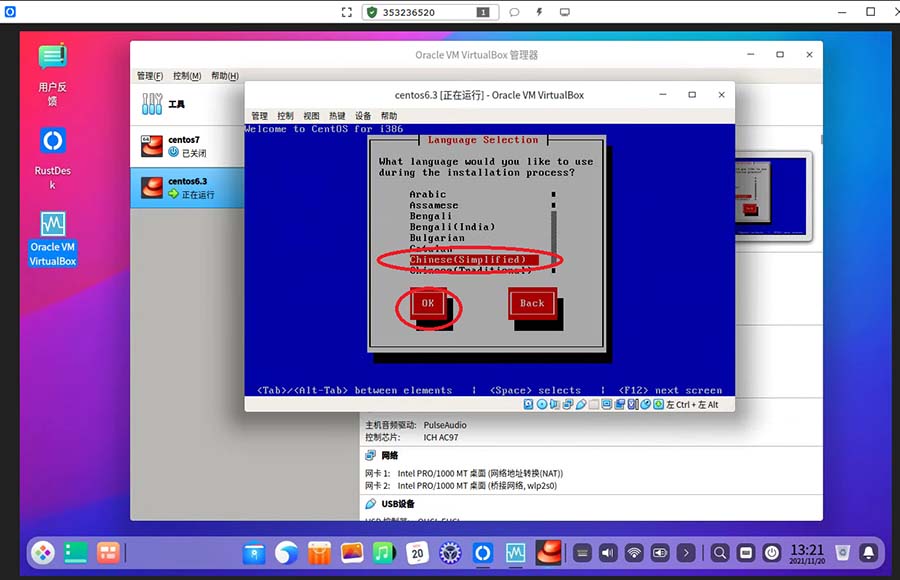Open the trash icon in dock

click(x=843, y=553)
